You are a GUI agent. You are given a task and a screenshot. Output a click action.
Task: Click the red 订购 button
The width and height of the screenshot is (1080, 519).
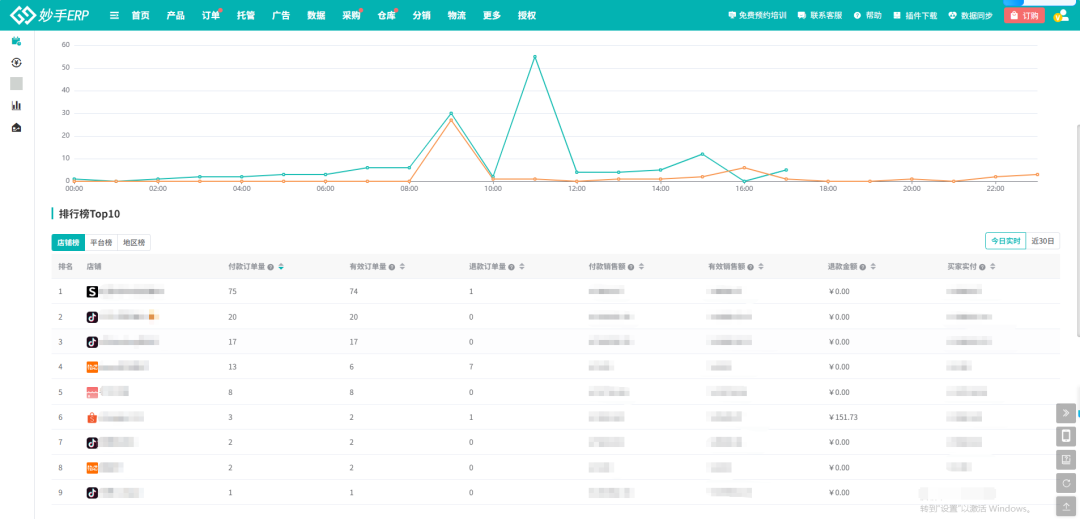click(x=1024, y=16)
